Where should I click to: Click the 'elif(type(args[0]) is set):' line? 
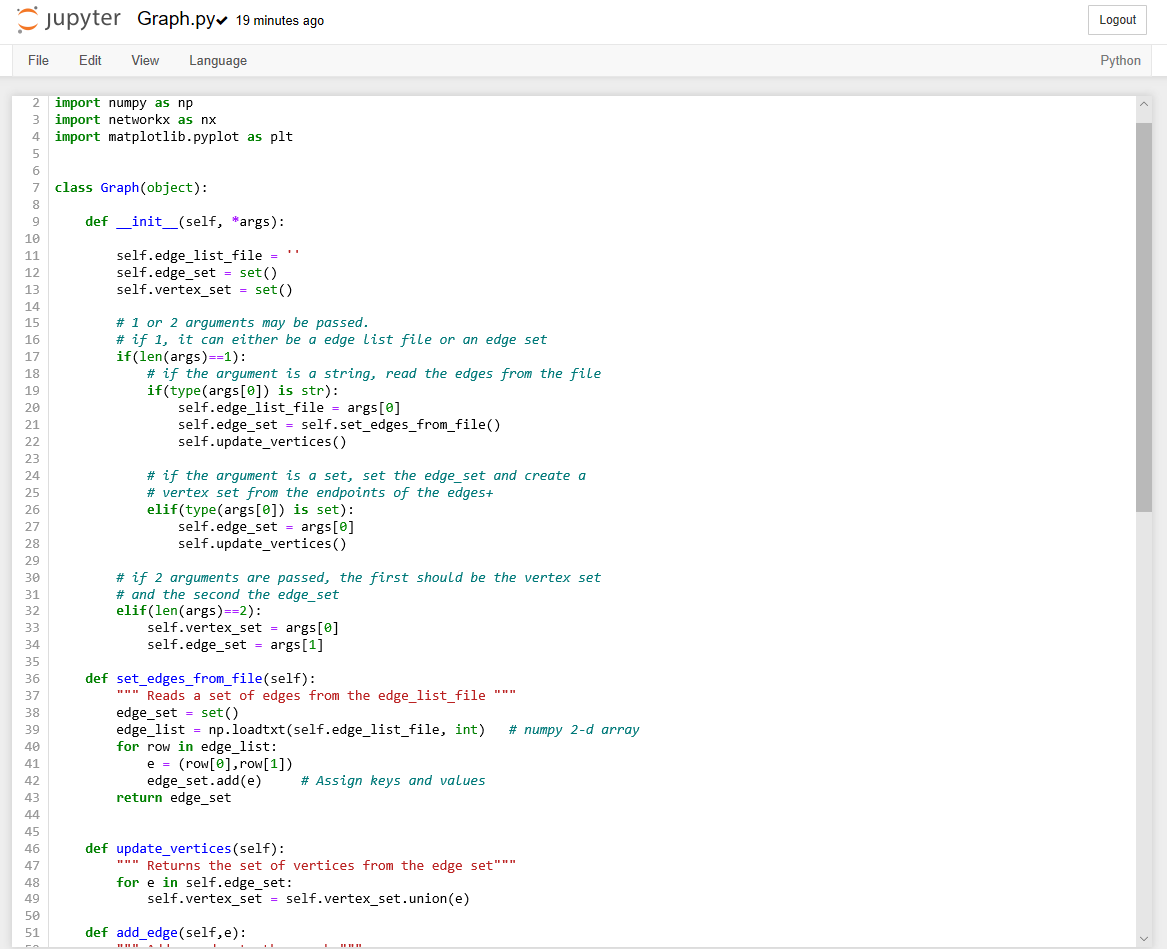[x=250, y=510]
